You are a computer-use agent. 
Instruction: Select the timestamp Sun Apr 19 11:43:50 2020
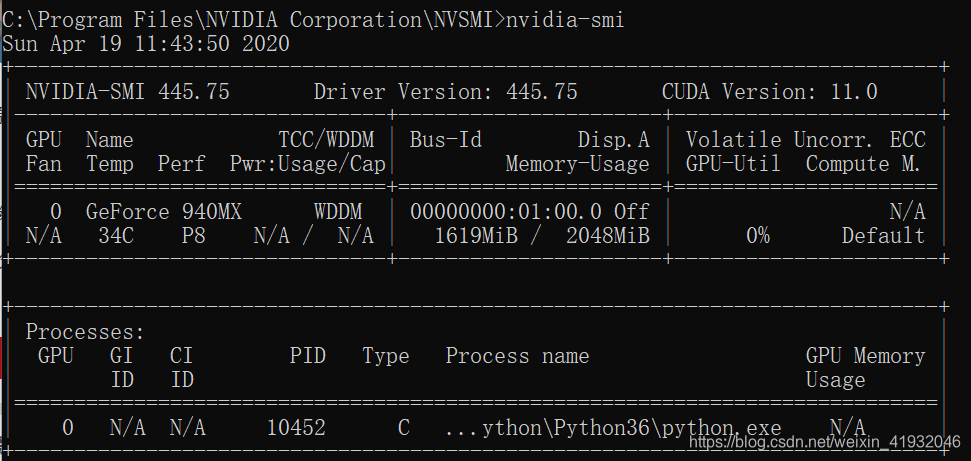tap(146, 44)
